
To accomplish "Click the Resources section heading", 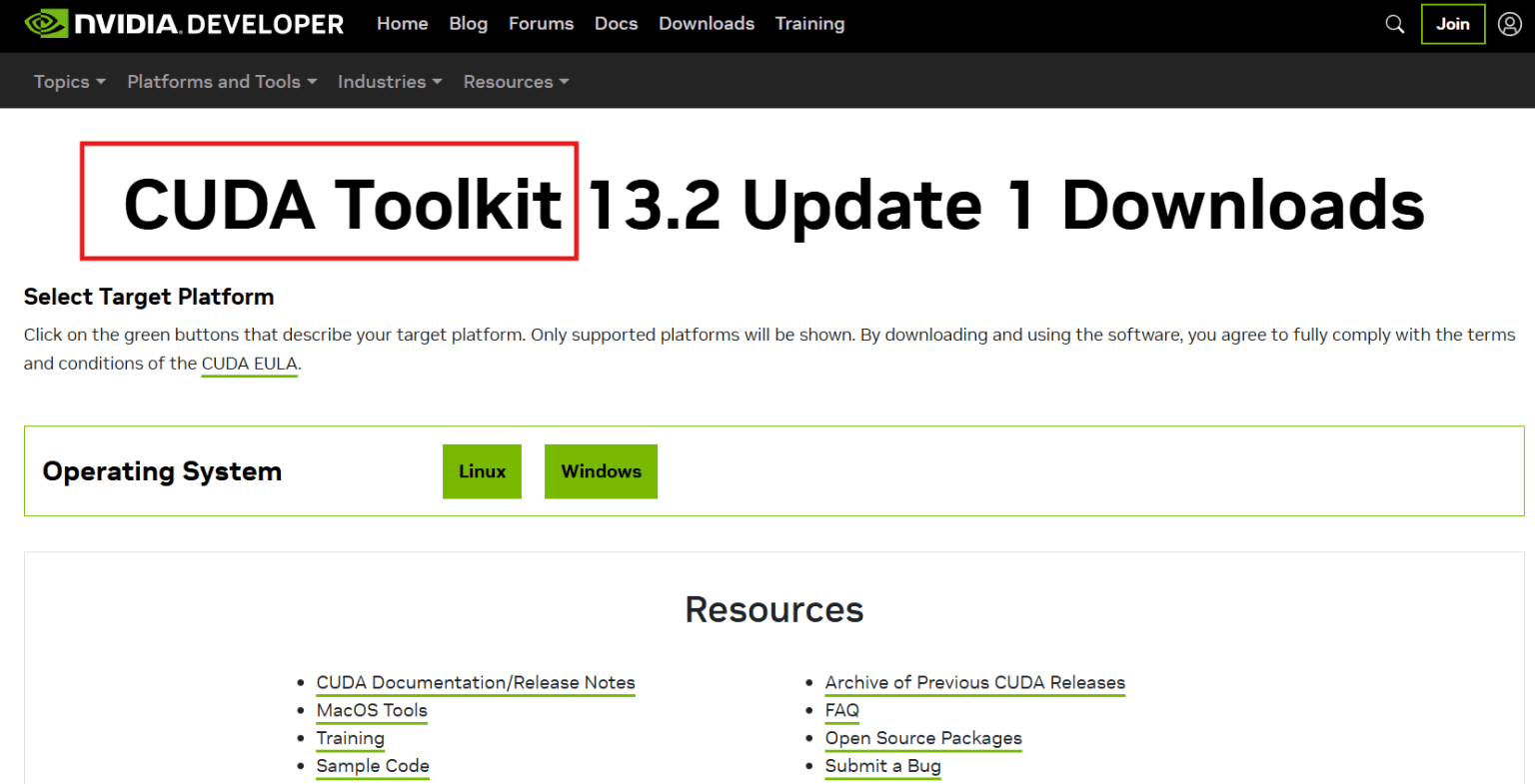I will point(774,609).
